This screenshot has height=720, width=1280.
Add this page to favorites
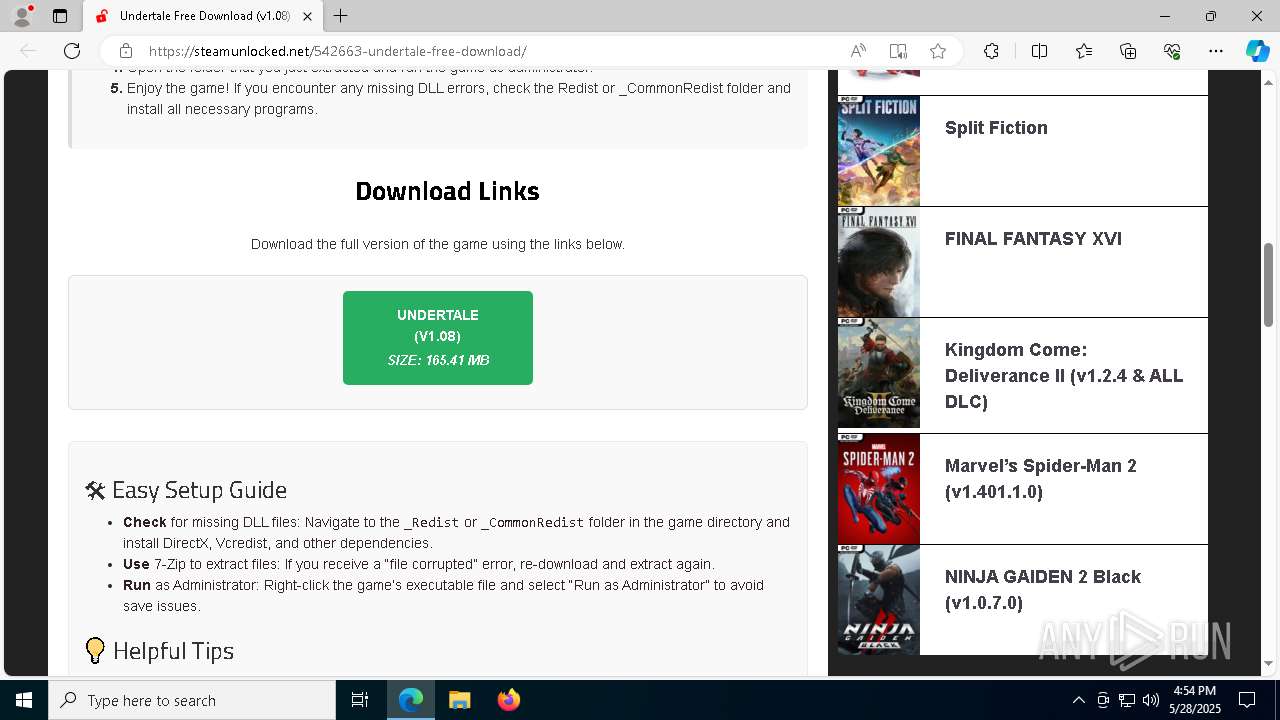(938, 51)
